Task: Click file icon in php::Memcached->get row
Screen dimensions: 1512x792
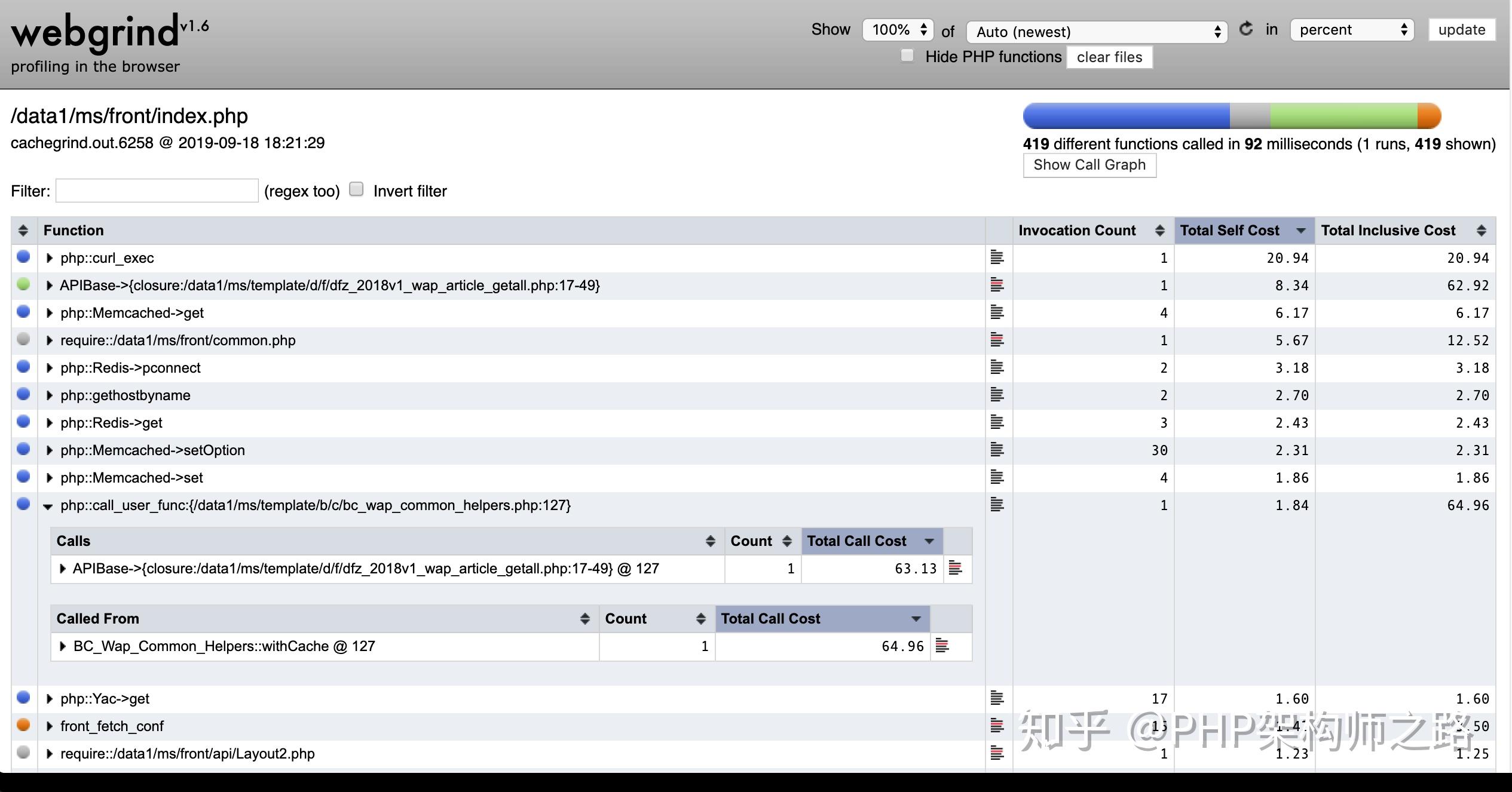Action: click(x=997, y=312)
